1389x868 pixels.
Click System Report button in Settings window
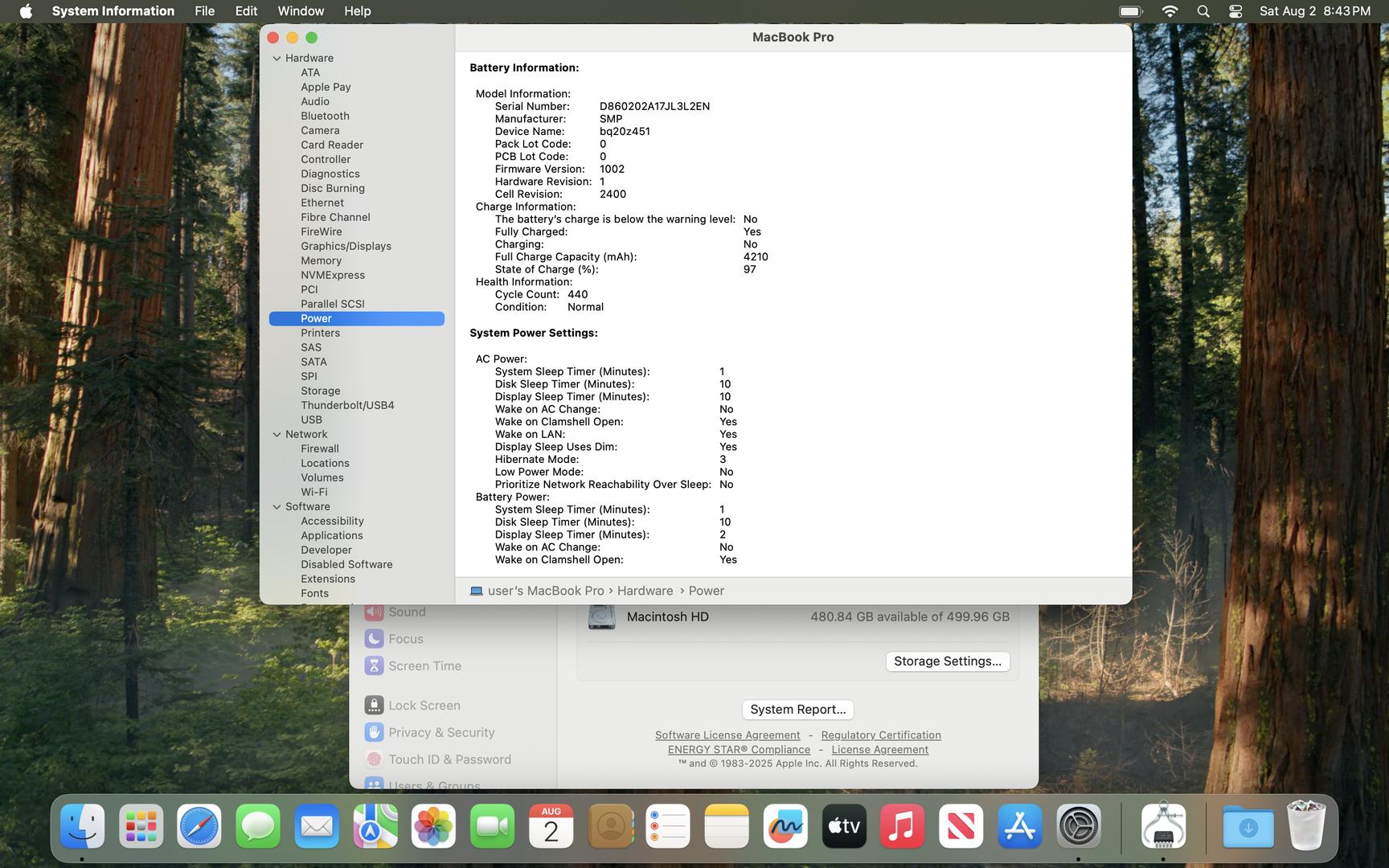(798, 709)
